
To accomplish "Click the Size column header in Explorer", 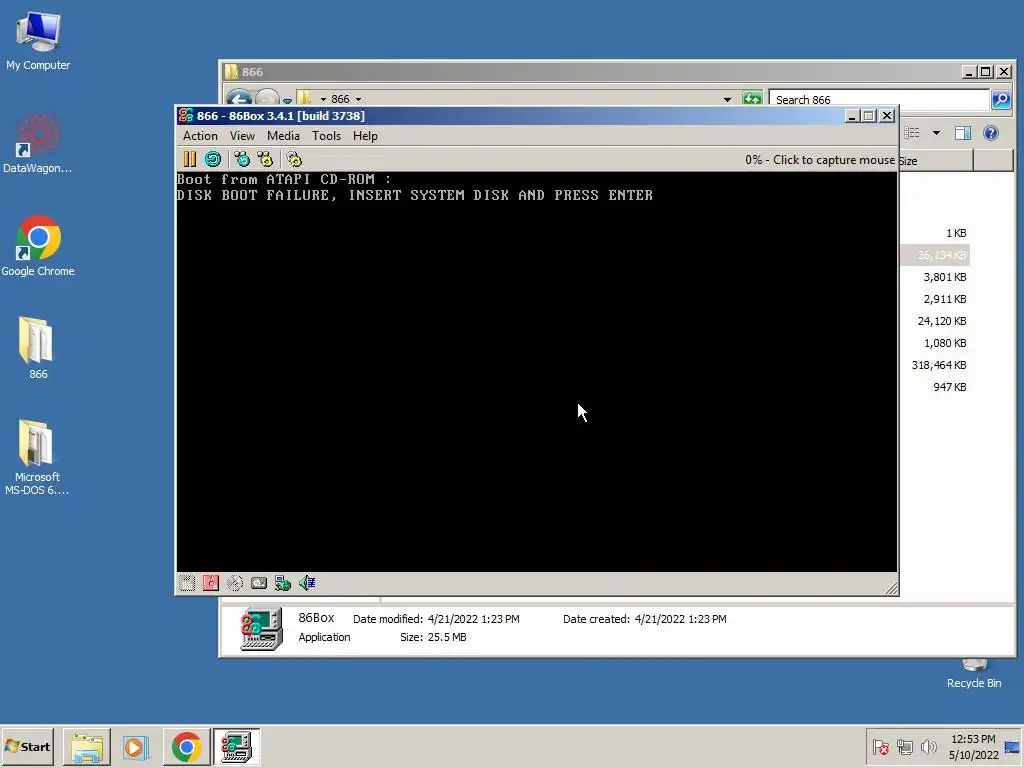I will tap(936, 161).
